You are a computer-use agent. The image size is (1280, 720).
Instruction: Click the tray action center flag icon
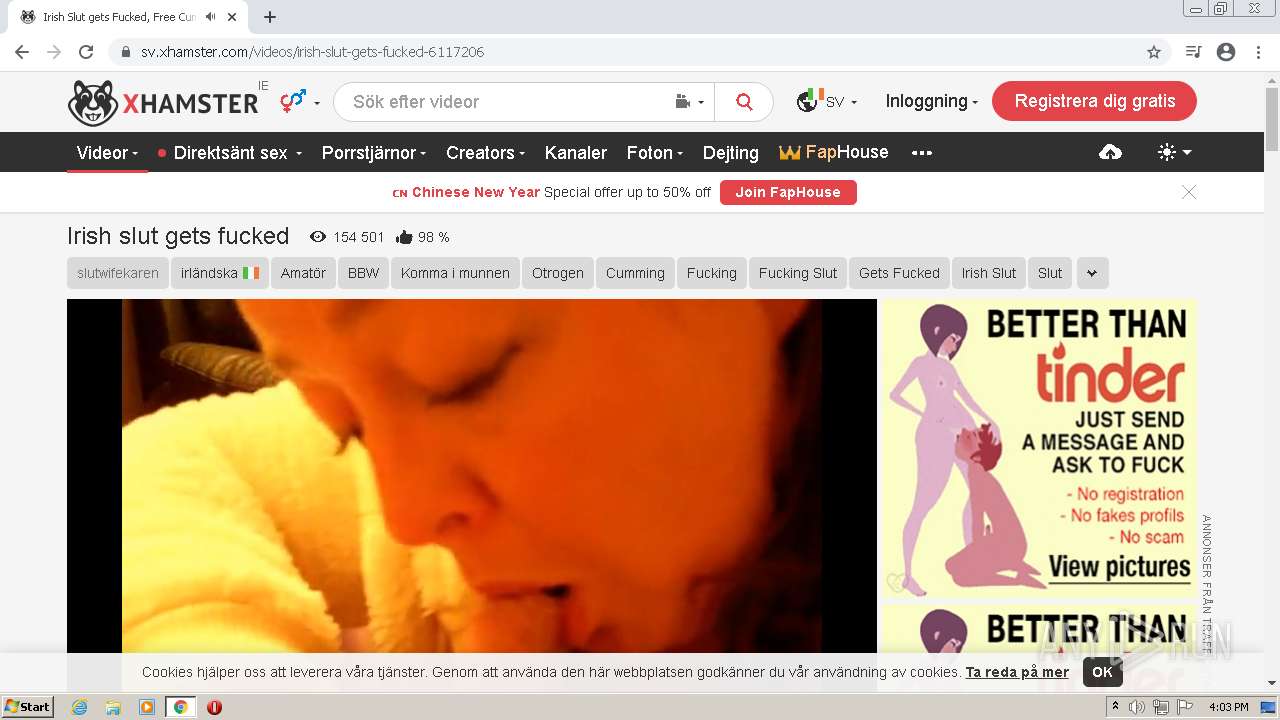[x=1185, y=707]
